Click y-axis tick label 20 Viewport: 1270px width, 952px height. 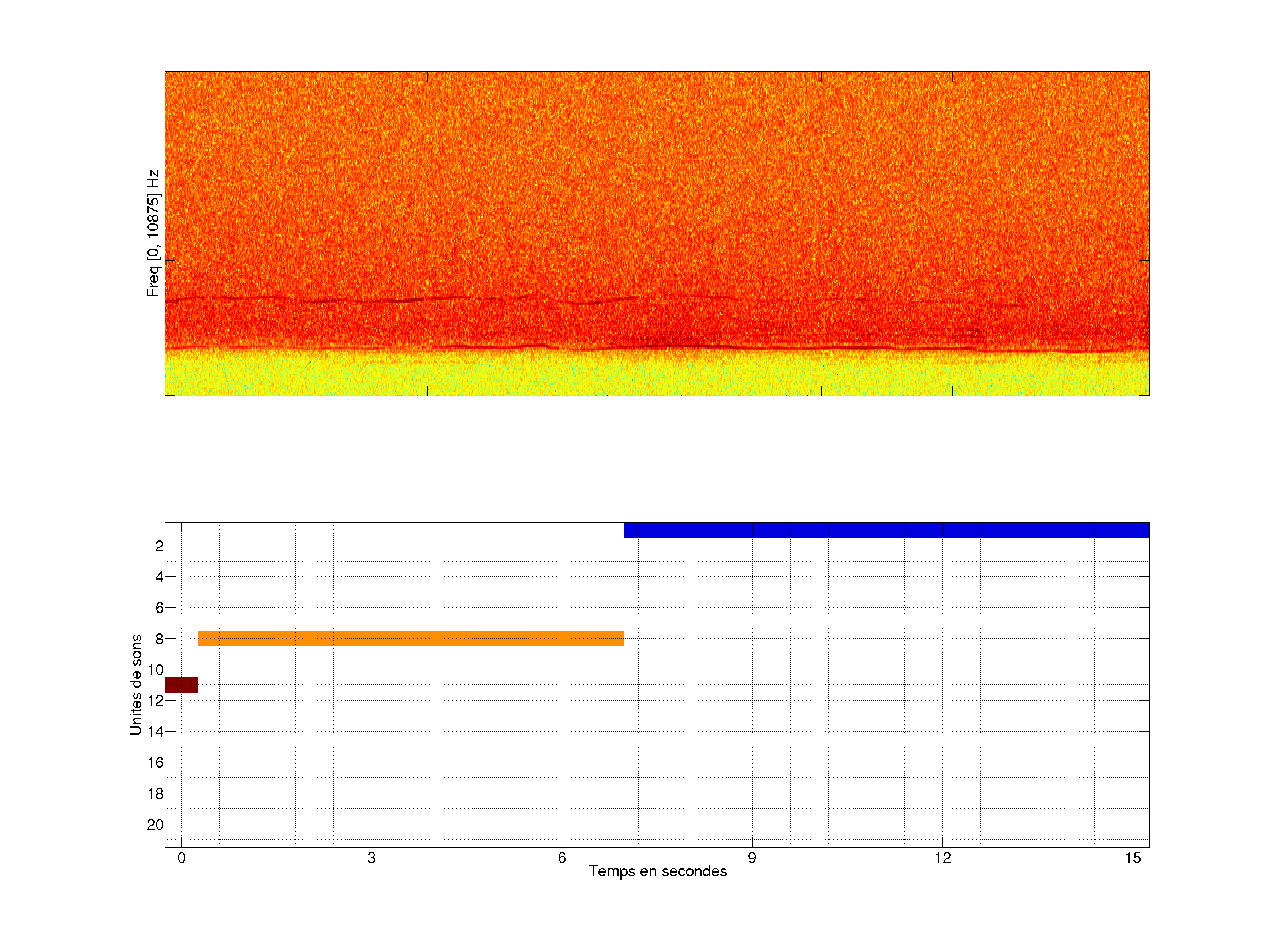pyautogui.click(x=155, y=825)
